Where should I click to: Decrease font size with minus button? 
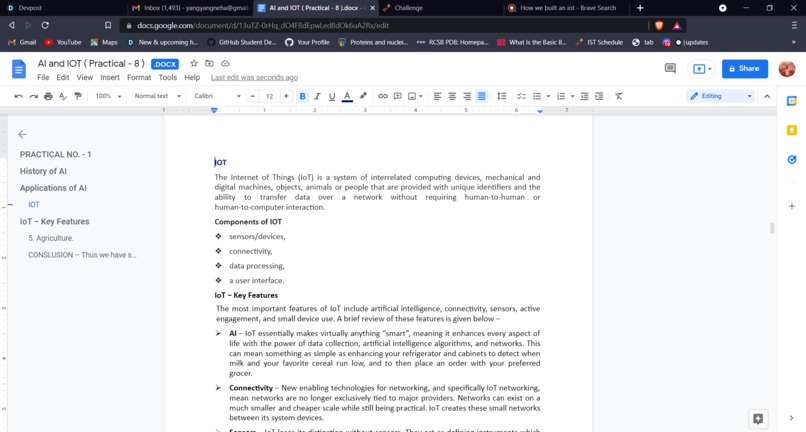[252, 96]
